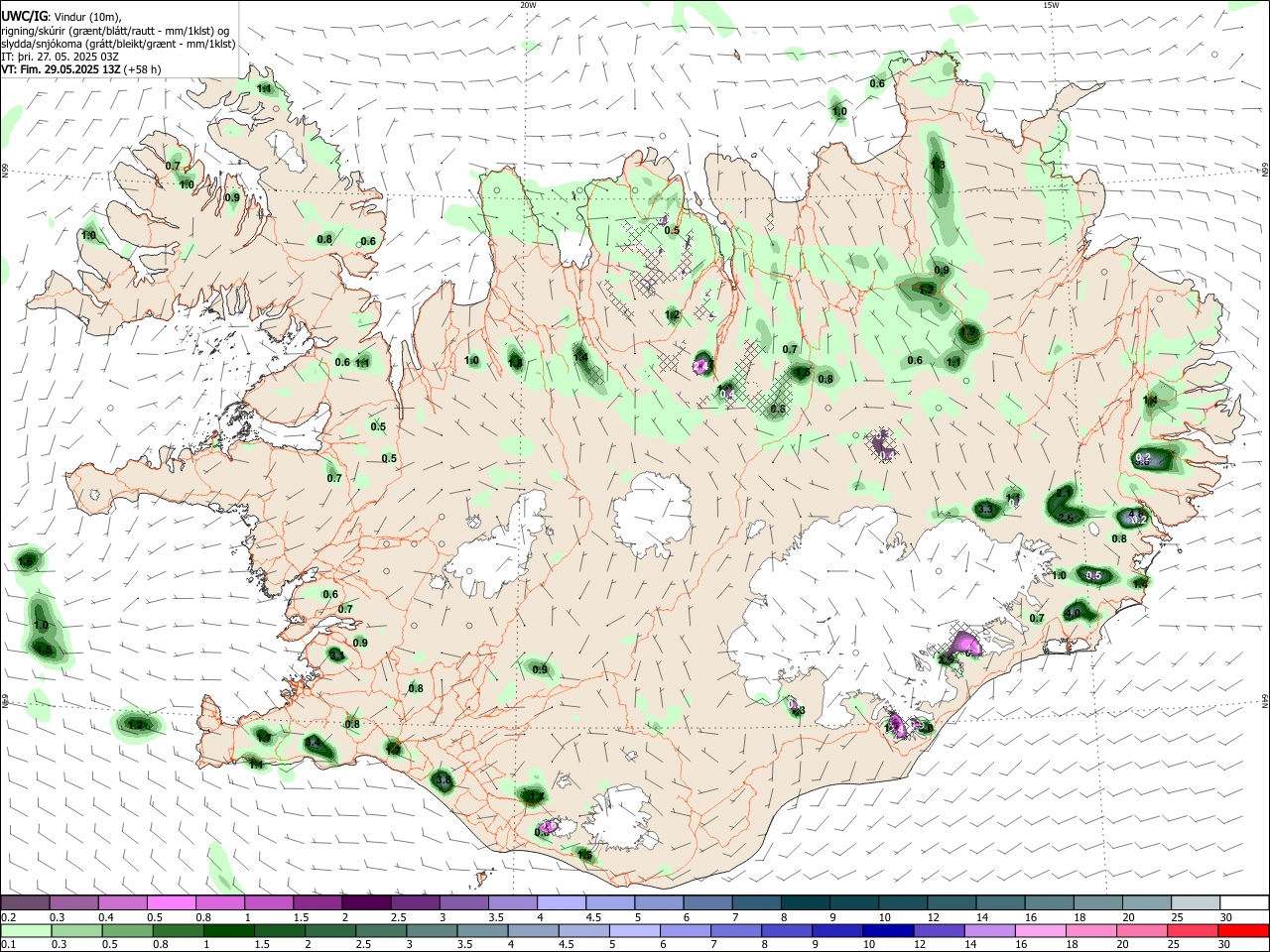Click the 0.2 label of the upper color scale
The width and height of the screenshot is (1270, 952).
point(7,916)
